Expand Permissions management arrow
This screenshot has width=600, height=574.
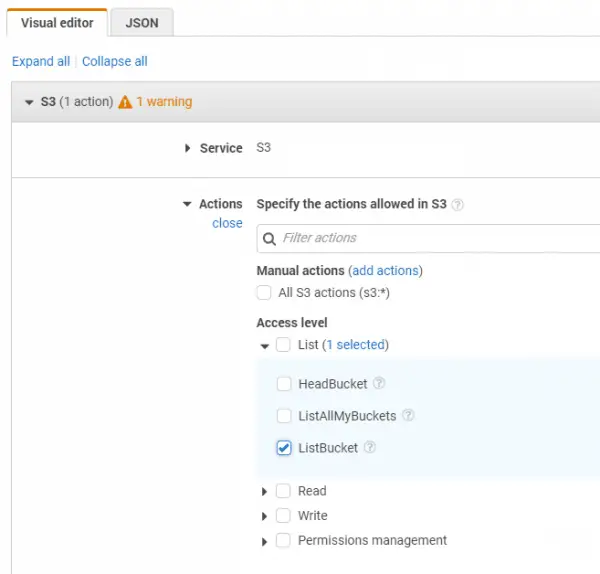[x=264, y=542]
